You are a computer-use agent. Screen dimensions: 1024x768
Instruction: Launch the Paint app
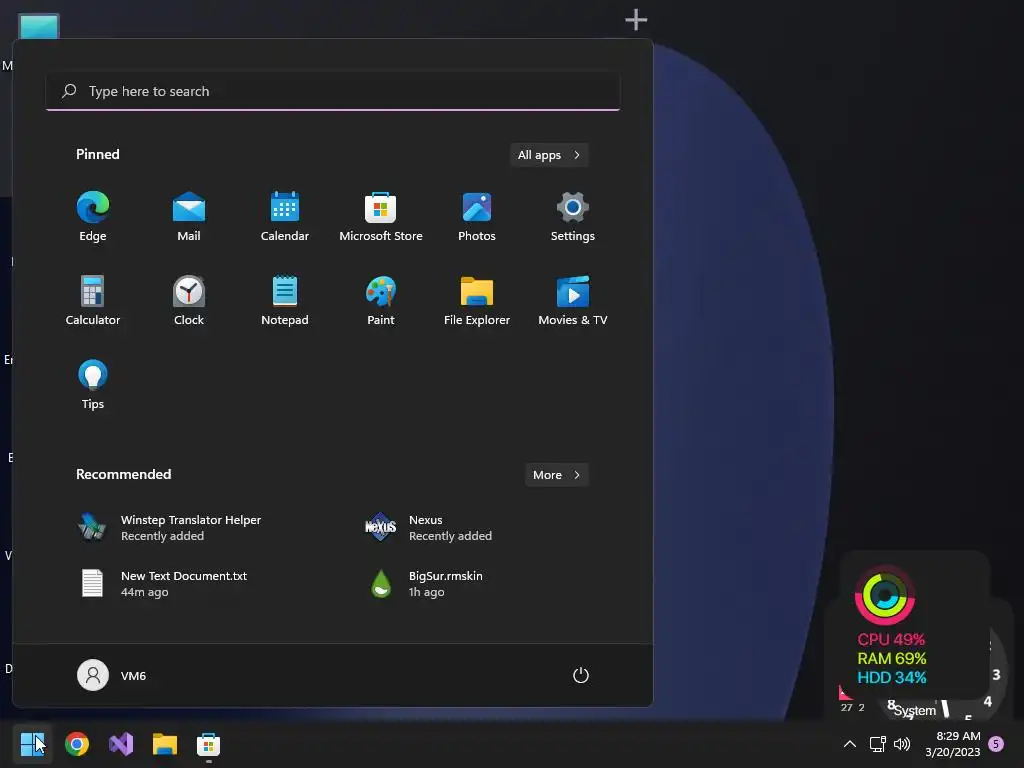(381, 300)
